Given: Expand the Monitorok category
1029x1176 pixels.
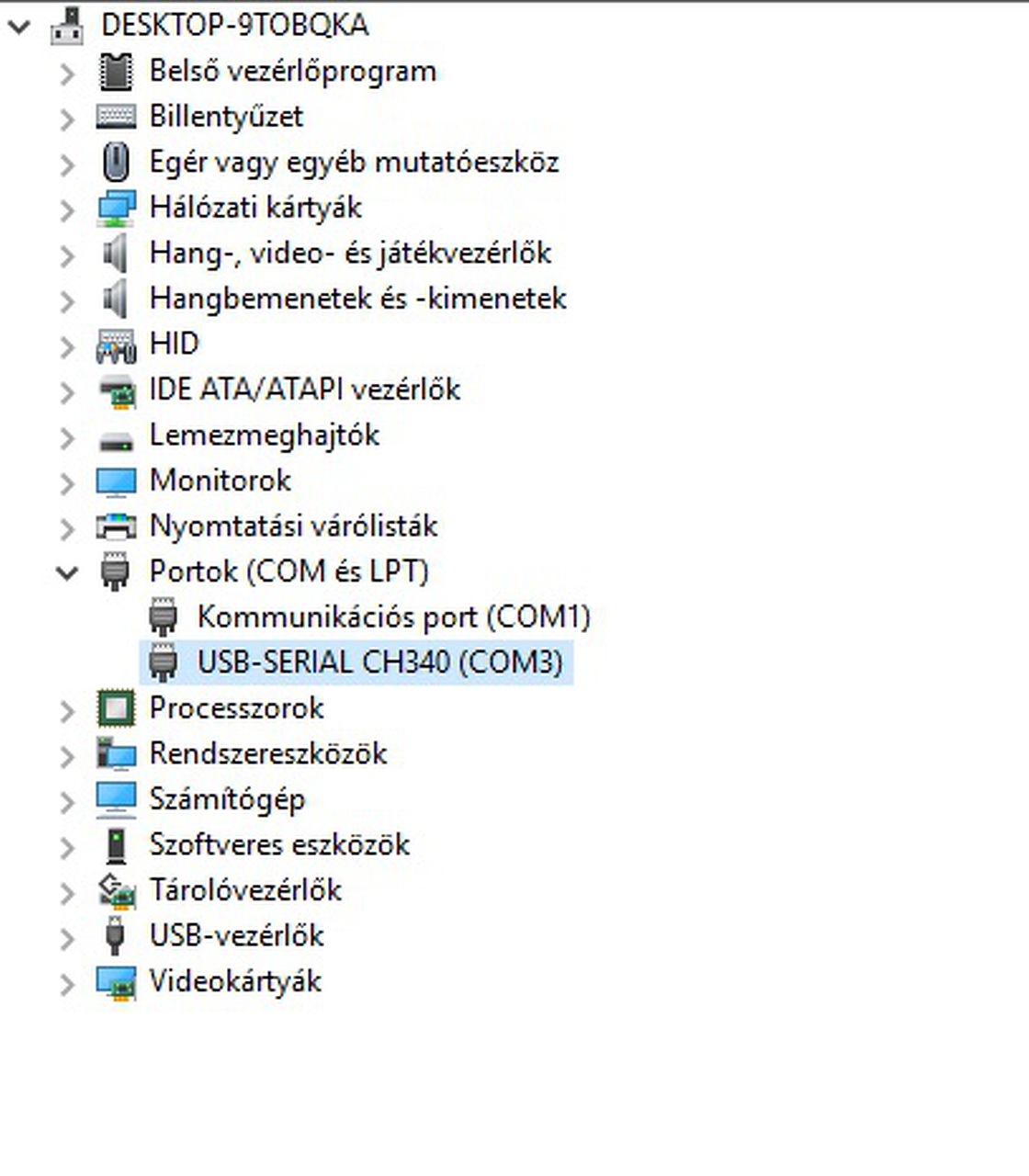Looking at the screenshot, I should [67, 481].
